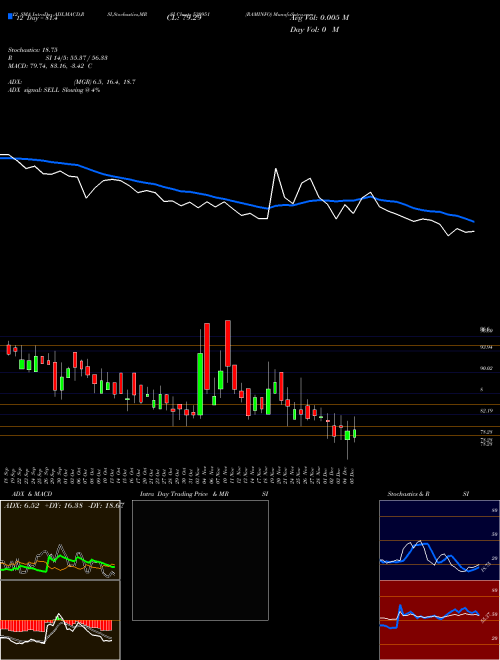500x660 pixels.
Task: Click the white price line's highest spike
Action: click(276, 169)
